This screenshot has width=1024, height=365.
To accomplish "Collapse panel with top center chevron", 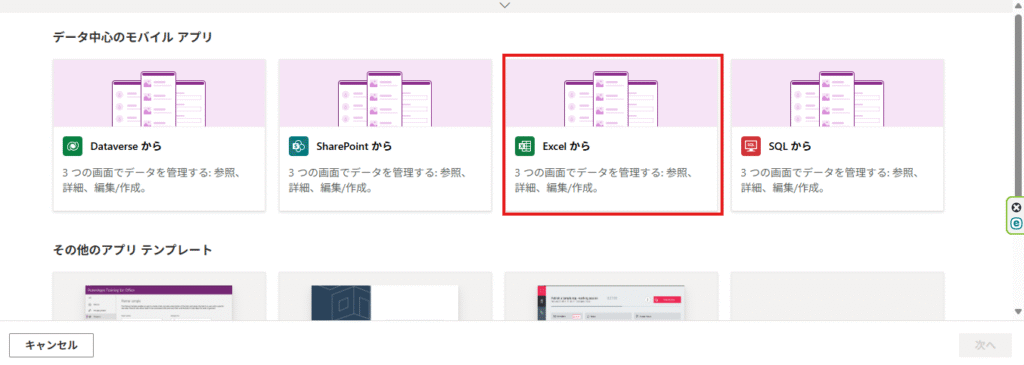I will [x=504, y=5].
